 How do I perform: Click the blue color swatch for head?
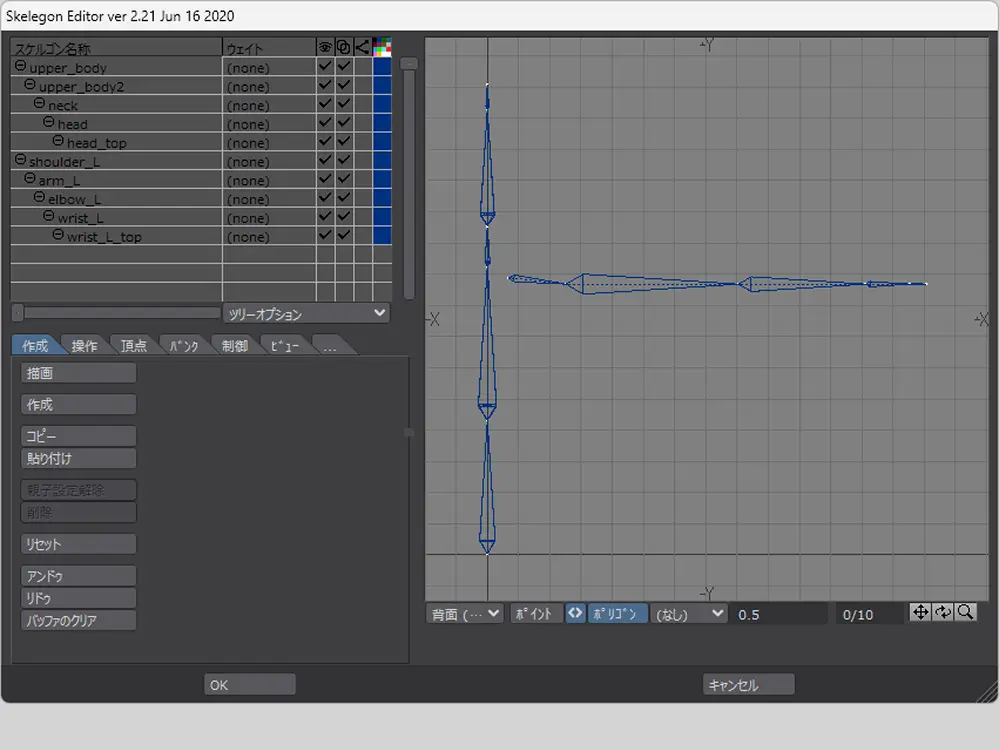(x=381, y=124)
